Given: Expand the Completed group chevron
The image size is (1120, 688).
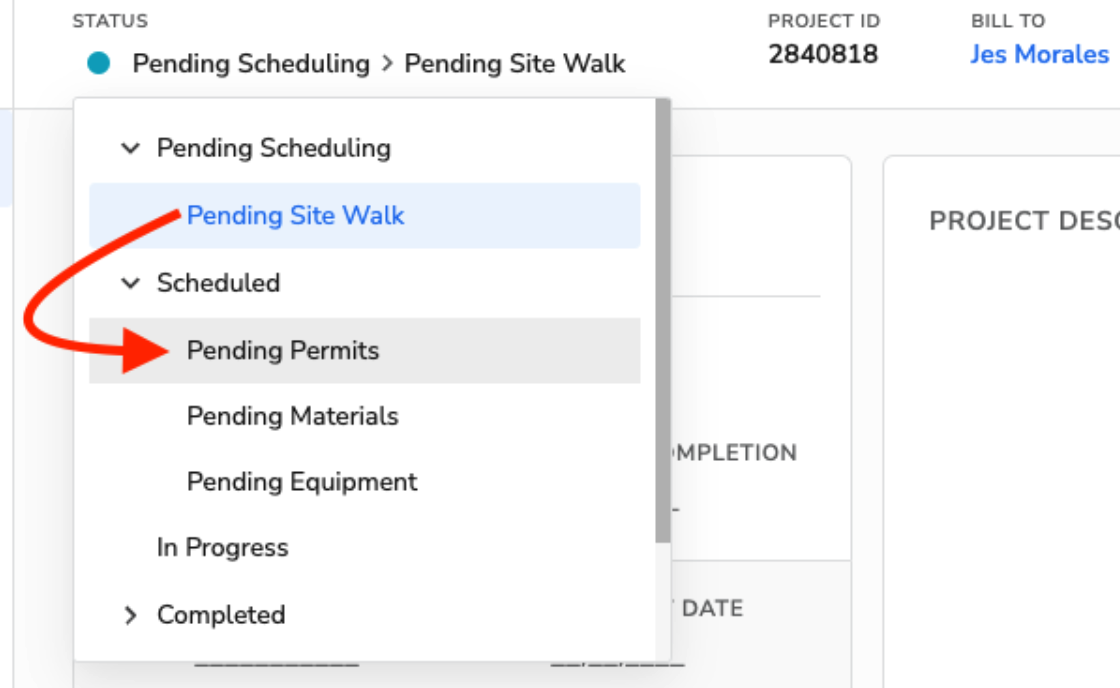Looking at the screenshot, I should [x=130, y=615].
